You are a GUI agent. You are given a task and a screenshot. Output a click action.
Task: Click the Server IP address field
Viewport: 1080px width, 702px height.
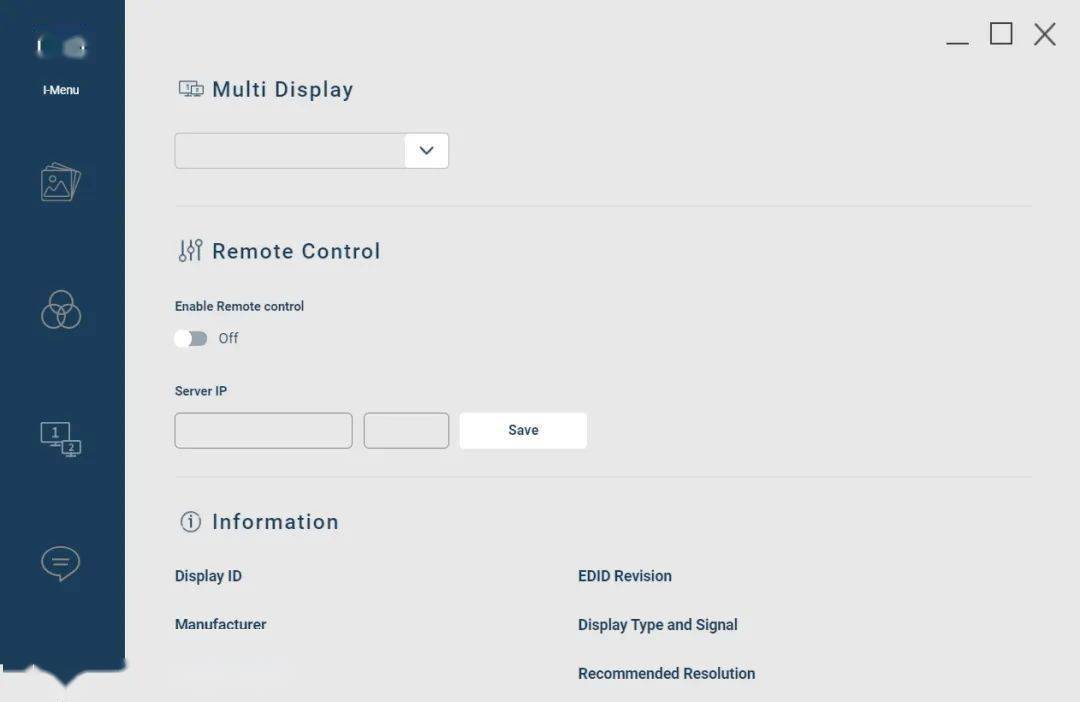pos(263,431)
